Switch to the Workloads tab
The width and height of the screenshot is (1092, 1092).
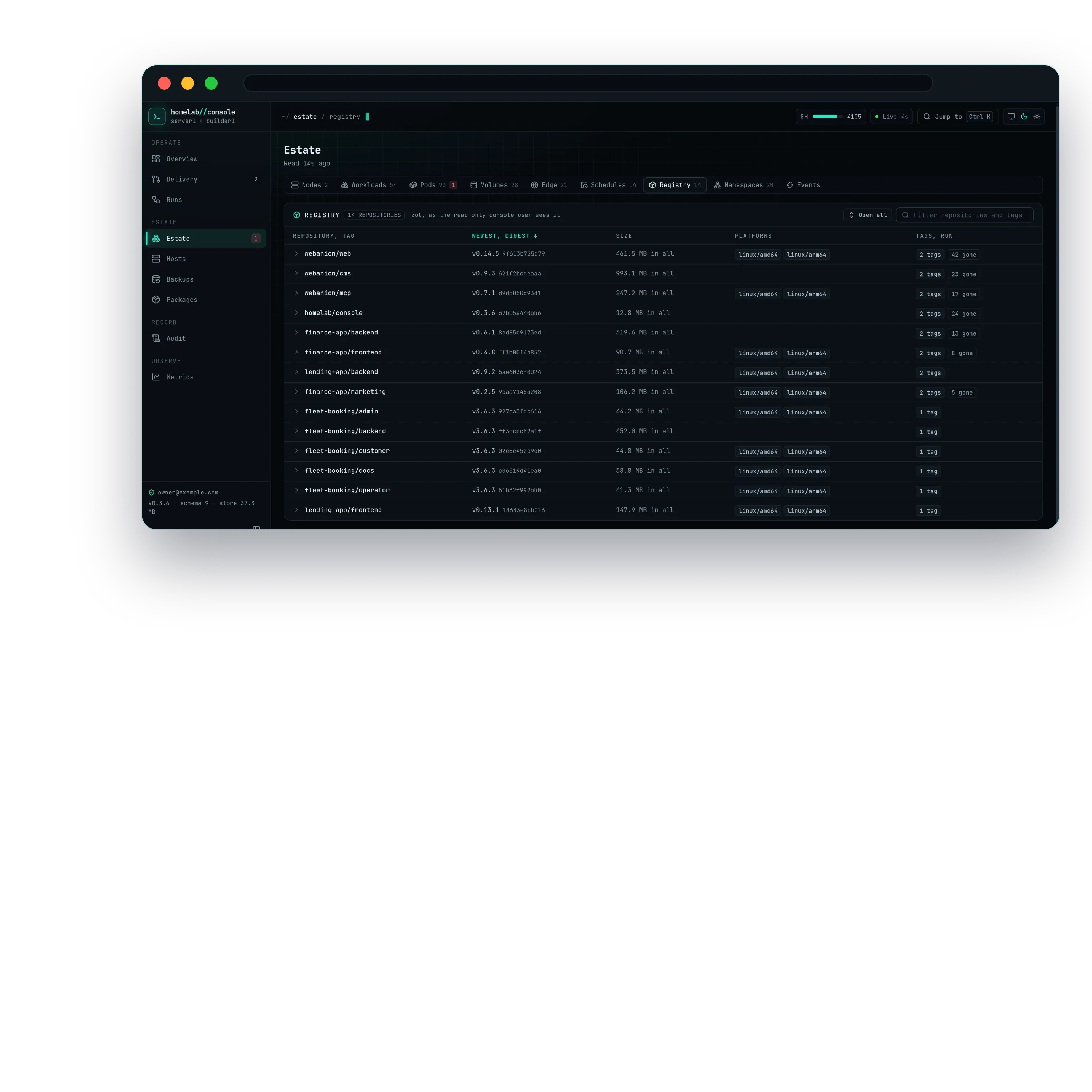pos(369,185)
